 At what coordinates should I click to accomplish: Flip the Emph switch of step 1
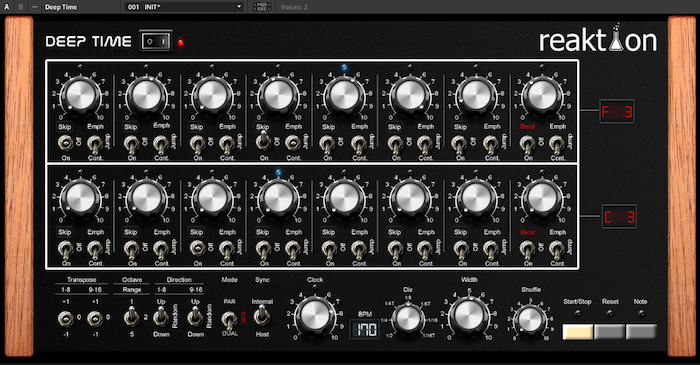94,145
